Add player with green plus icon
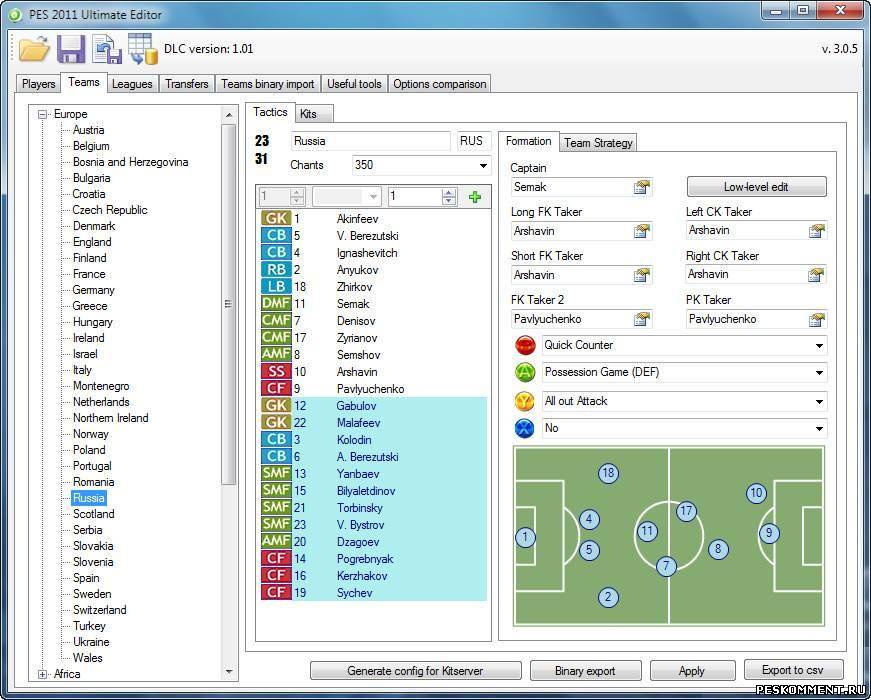 point(475,197)
